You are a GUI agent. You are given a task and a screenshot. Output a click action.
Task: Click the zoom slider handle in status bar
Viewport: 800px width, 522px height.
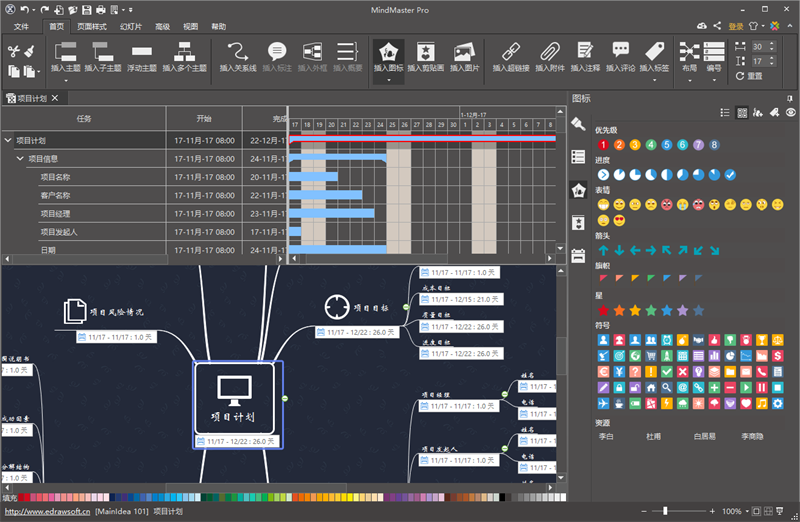click(x=665, y=511)
